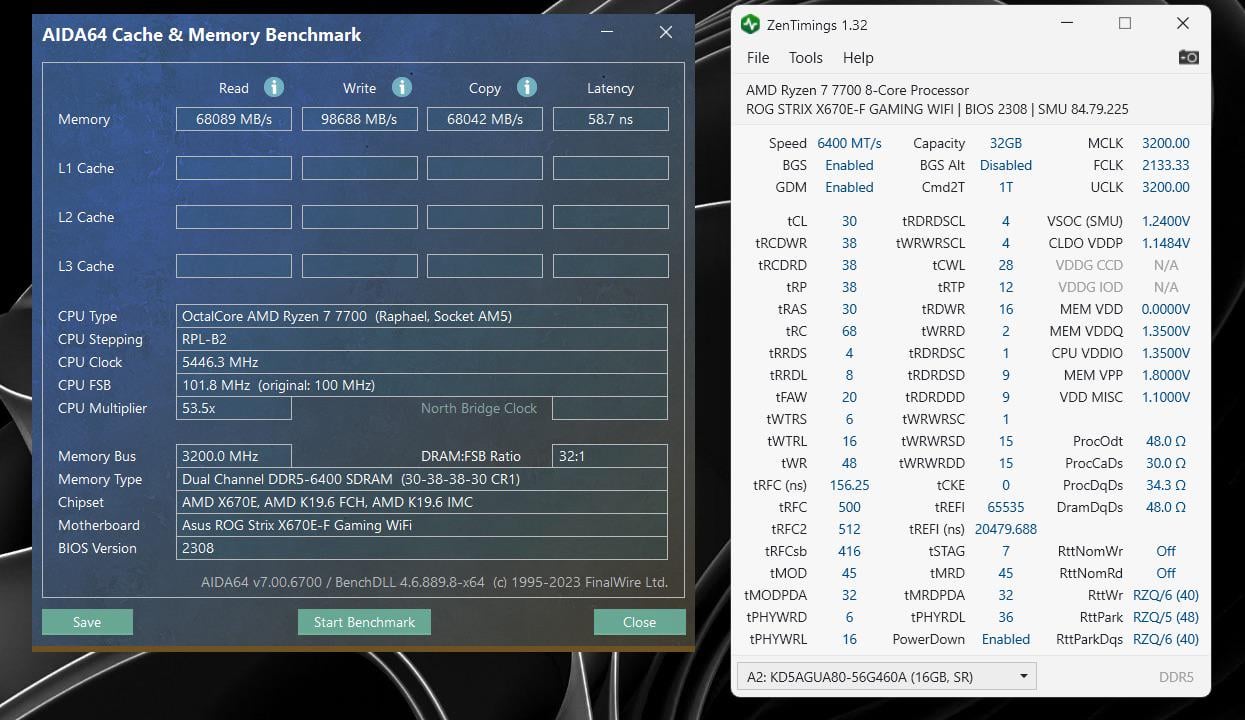
Task: Click the Close button in AIDA64
Action: (639, 622)
